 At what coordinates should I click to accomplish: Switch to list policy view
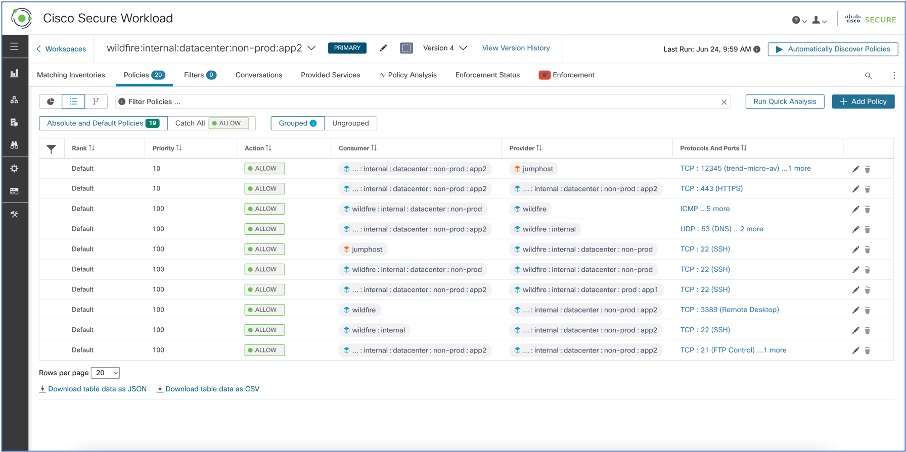click(x=73, y=101)
